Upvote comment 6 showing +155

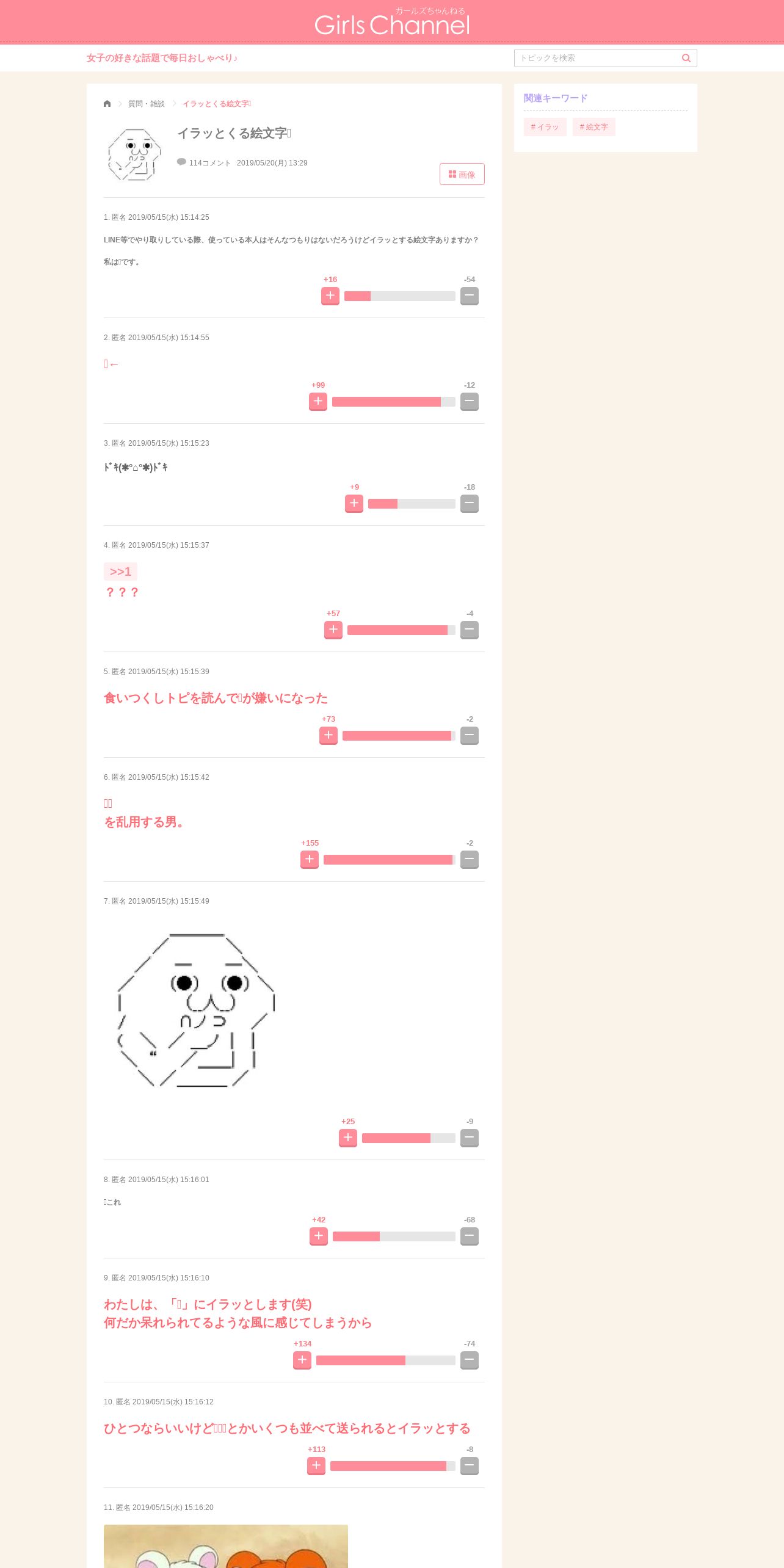tap(310, 859)
